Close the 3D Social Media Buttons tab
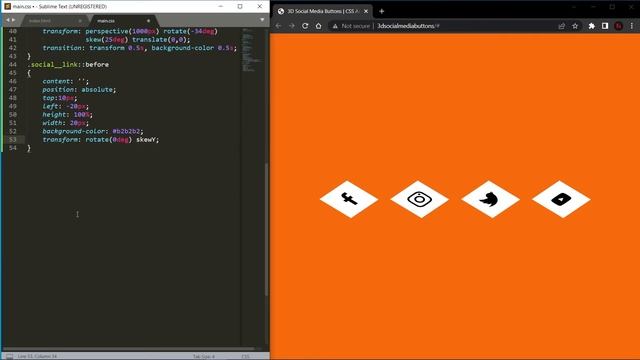 click(x=366, y=11)
